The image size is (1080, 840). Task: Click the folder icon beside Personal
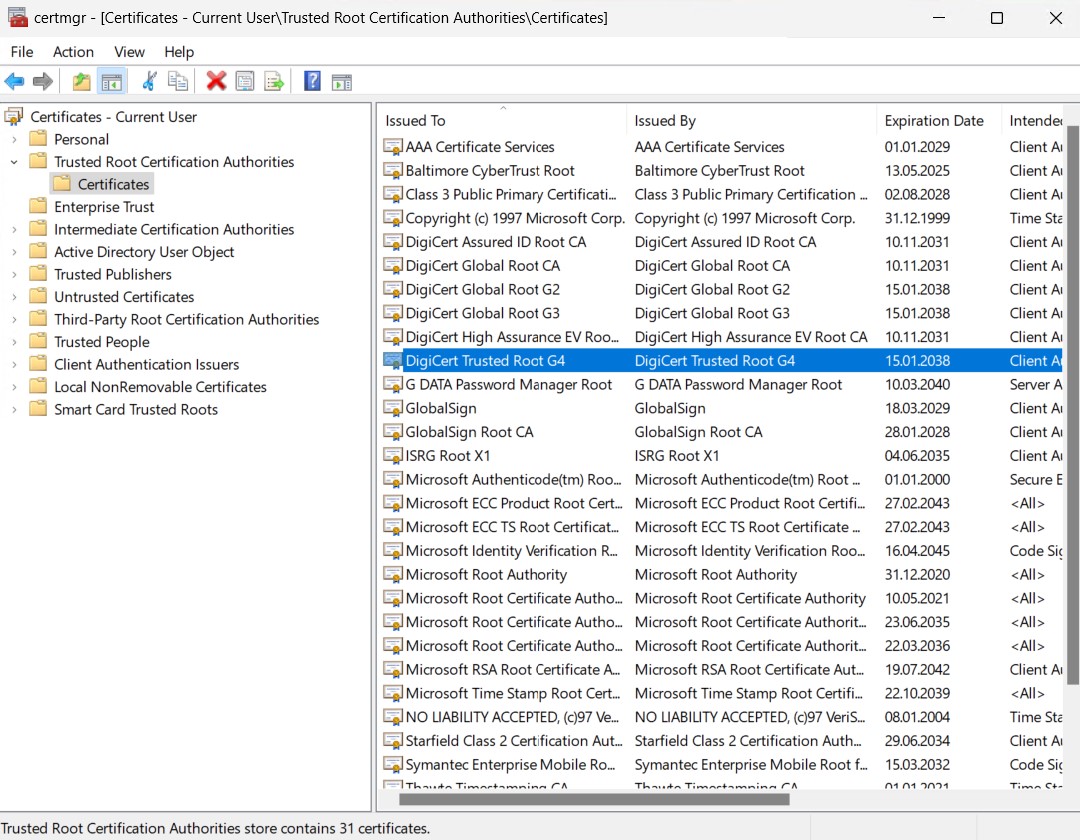pos(39,138)
